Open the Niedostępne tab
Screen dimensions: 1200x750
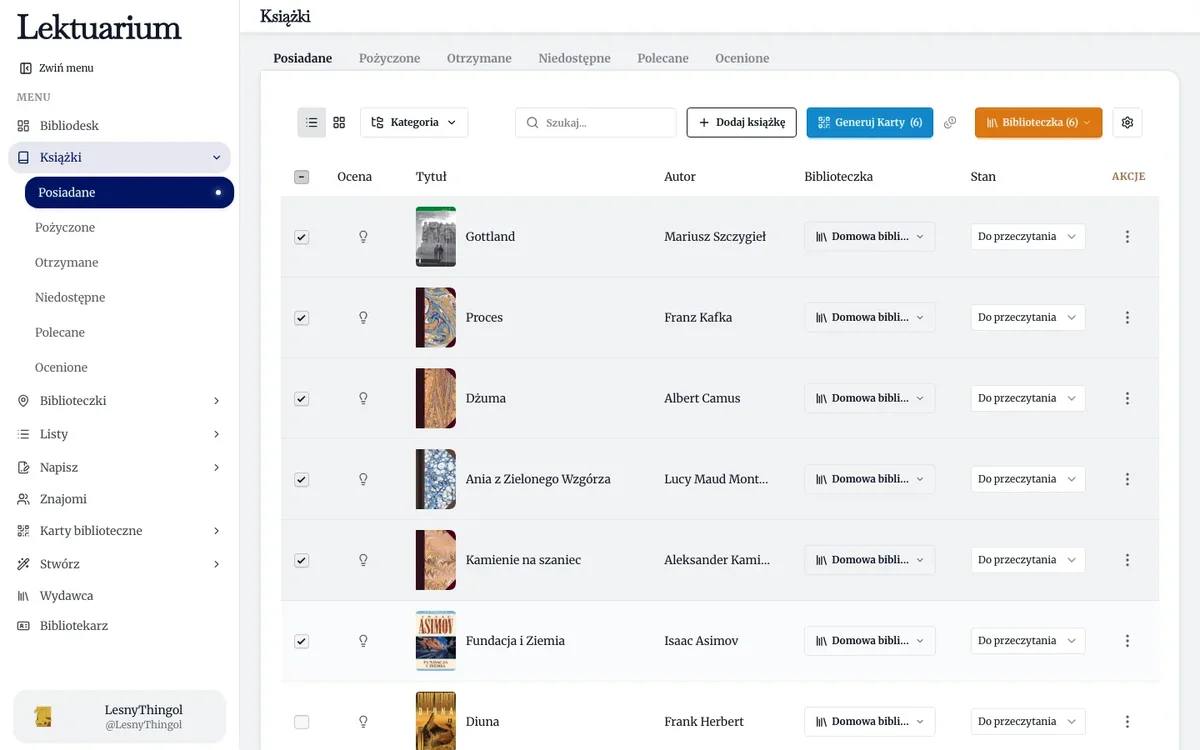[574, 58]
